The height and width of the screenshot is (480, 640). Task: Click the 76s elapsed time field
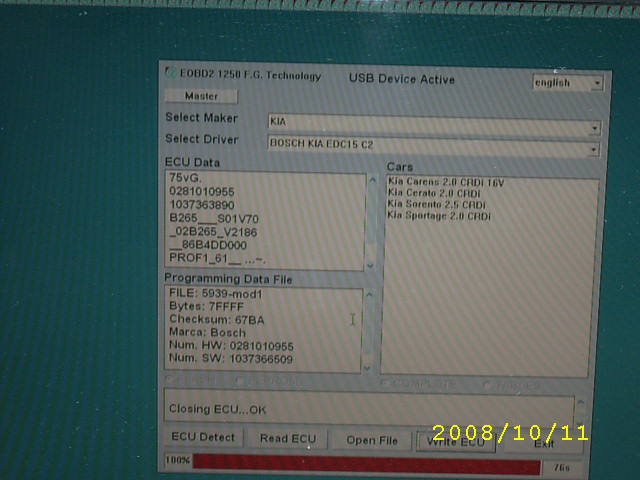[562, 468]
